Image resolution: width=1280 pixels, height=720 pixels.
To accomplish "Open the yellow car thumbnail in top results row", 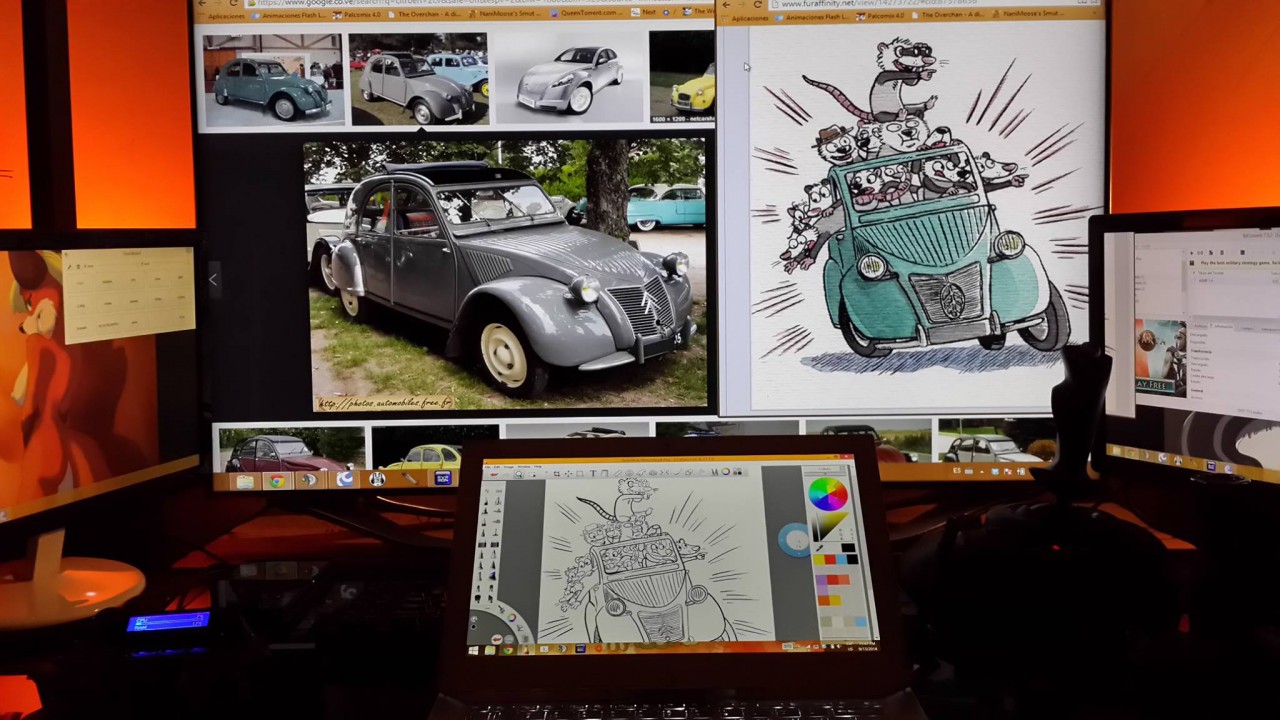I will click(682, 78).
